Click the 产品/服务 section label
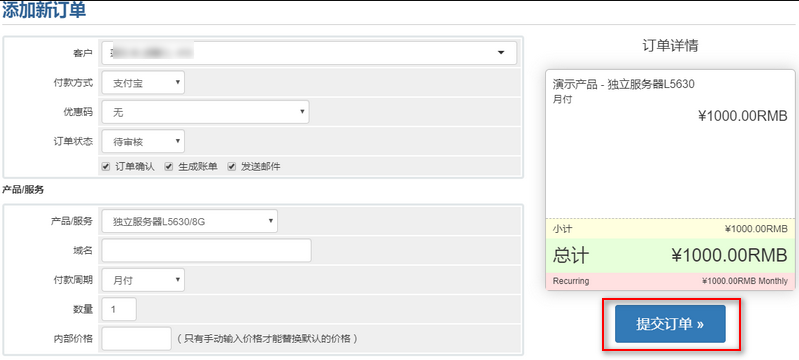 pyautogui.click(x=23, y=190)
